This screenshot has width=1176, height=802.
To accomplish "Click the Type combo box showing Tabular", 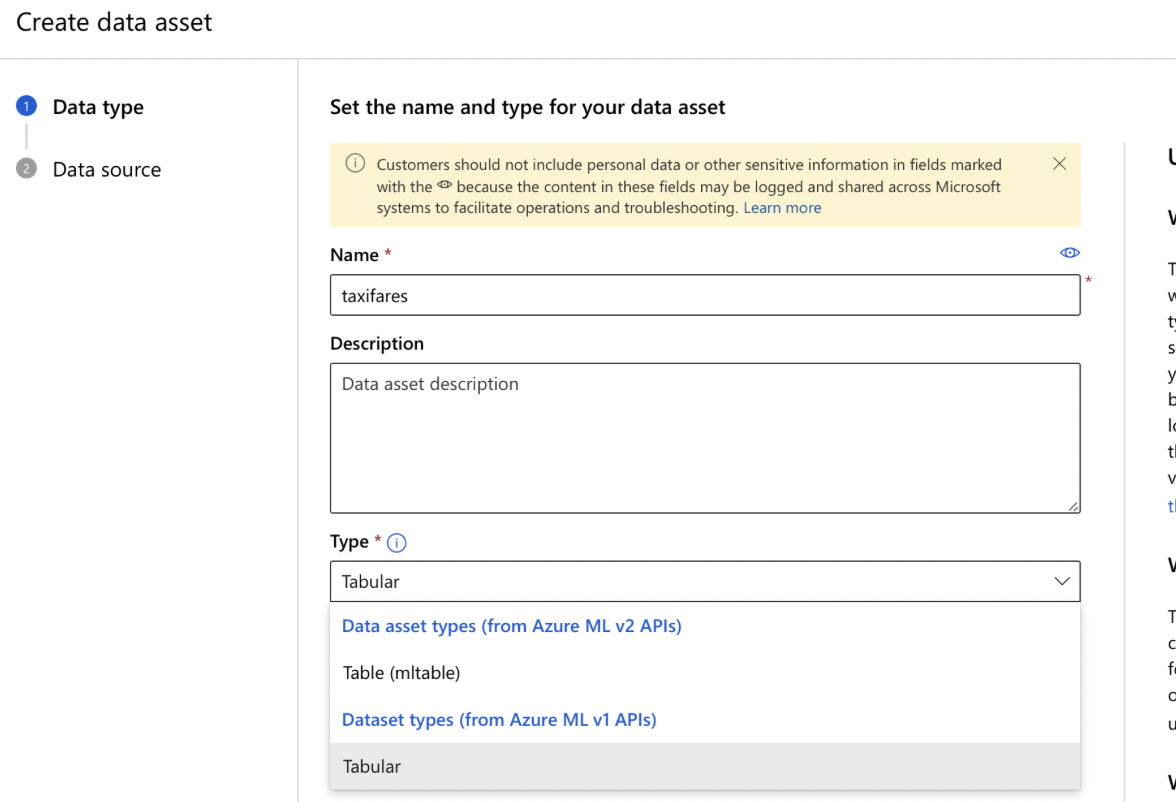I will [x=690, y=581].
